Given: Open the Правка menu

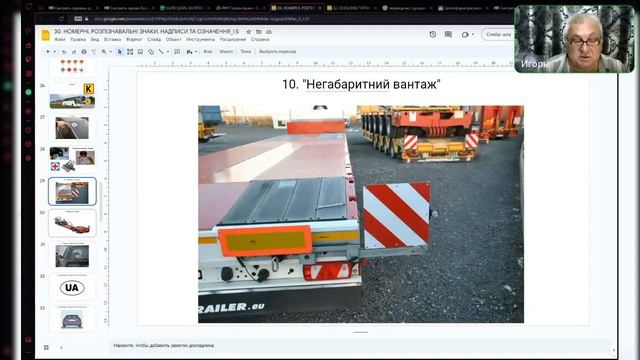Looking at the screenshot, I should tap(78, 40).
